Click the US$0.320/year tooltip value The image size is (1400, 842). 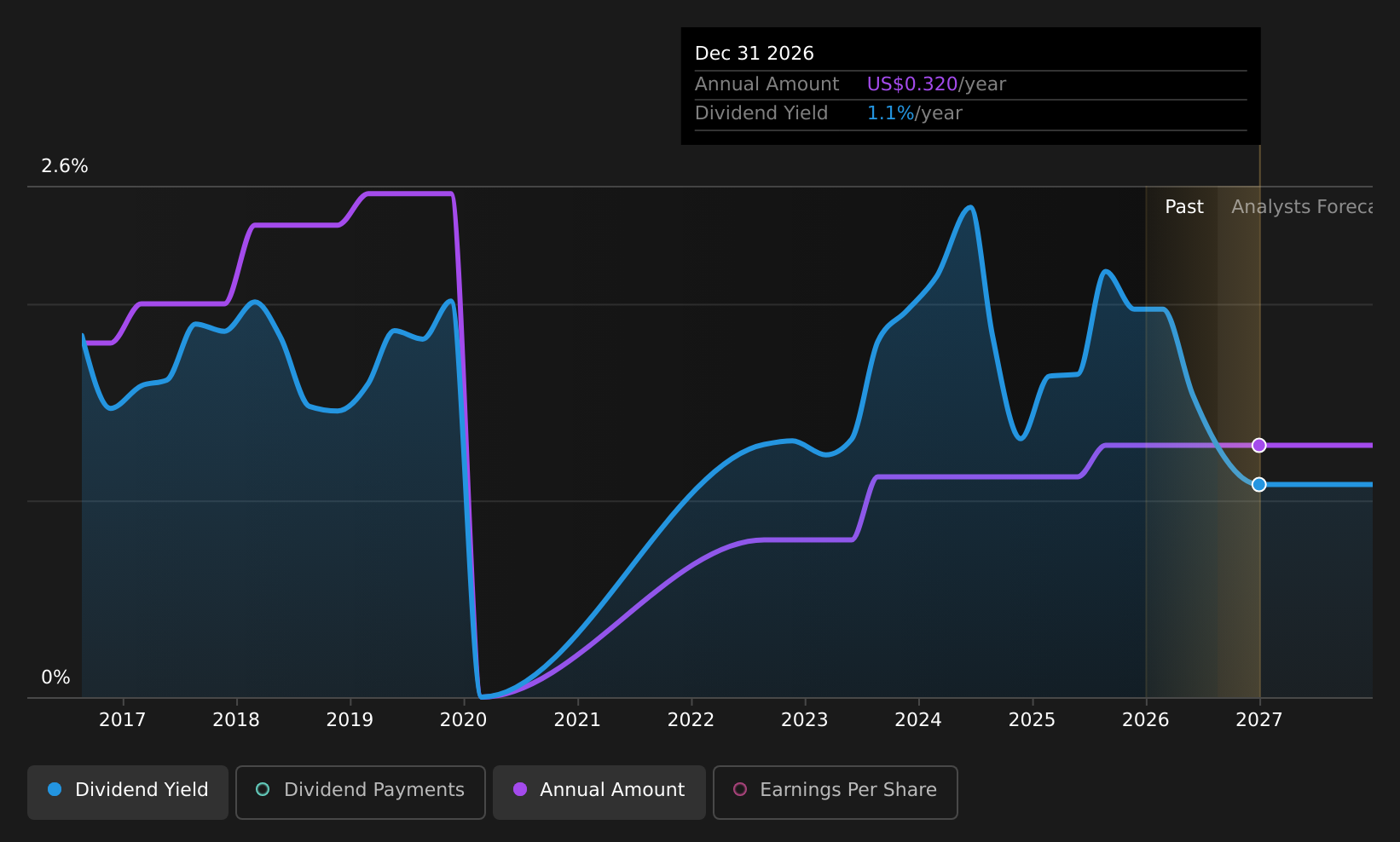pyautogui.click(x=936, y=84)
